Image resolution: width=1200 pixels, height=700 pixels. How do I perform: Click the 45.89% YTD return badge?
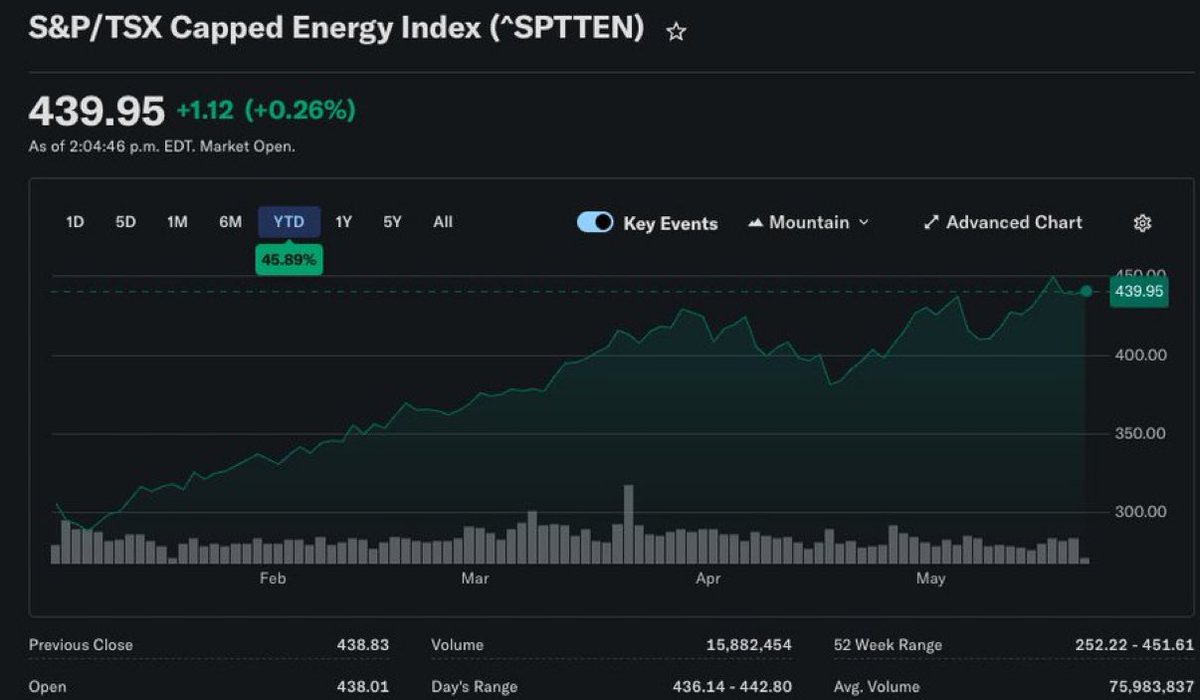coord(289,259)
